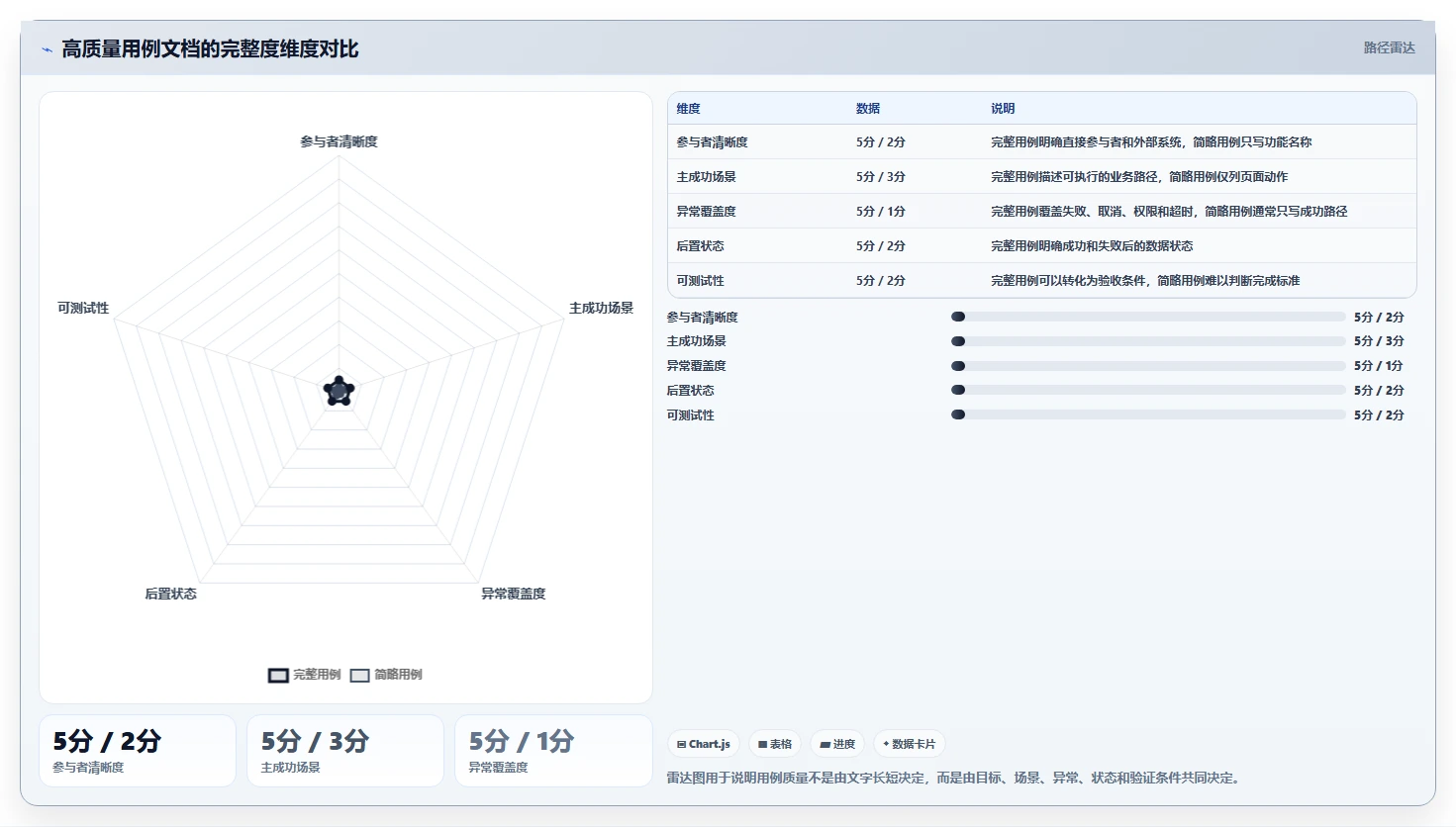The width and height of the screenshot is (1456, 827).
Task: Click the 维度 column header
Action: pos(689,109)
